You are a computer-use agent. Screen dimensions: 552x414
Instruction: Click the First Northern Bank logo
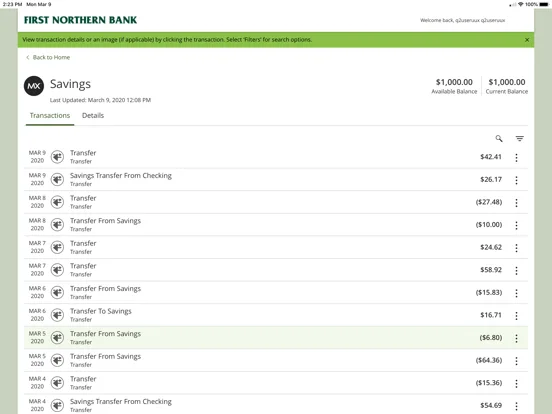(80, 20)
